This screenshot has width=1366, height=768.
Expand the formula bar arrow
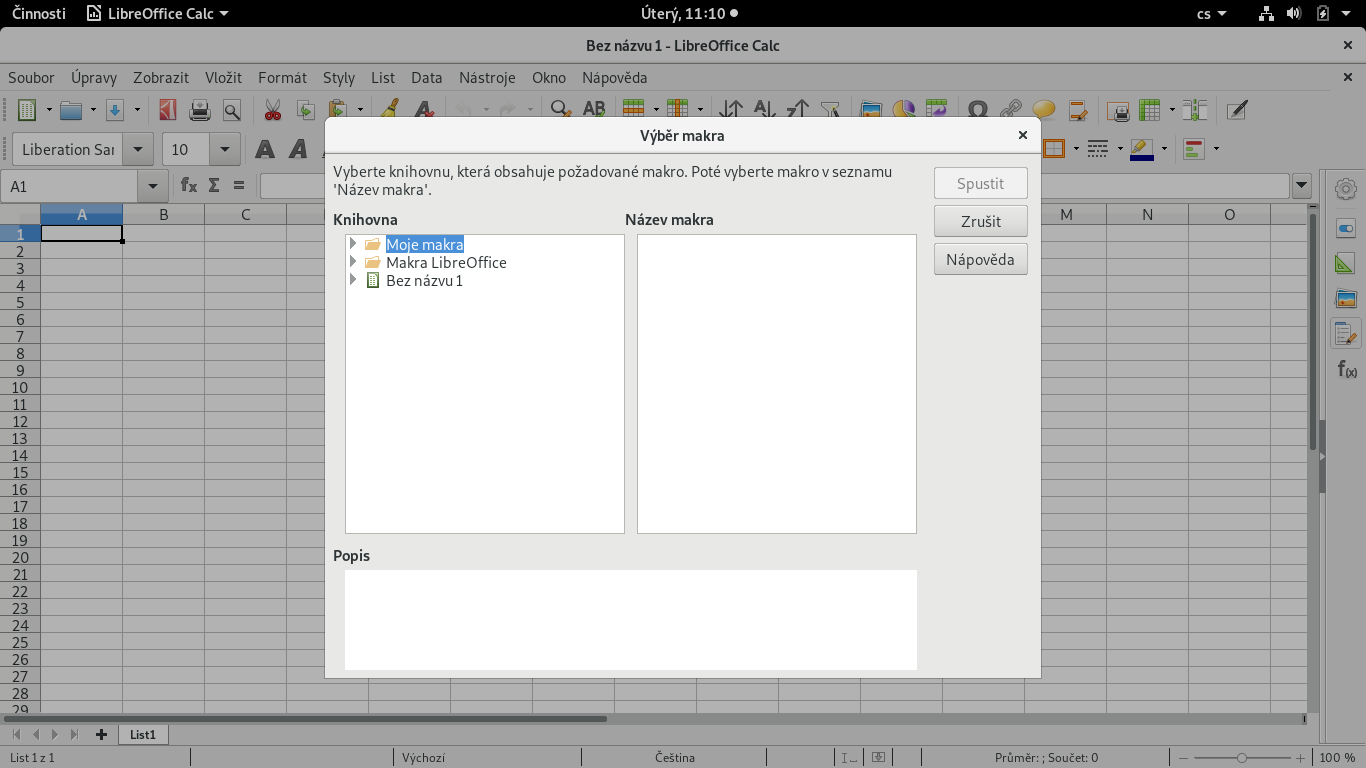pos(1301,185)
